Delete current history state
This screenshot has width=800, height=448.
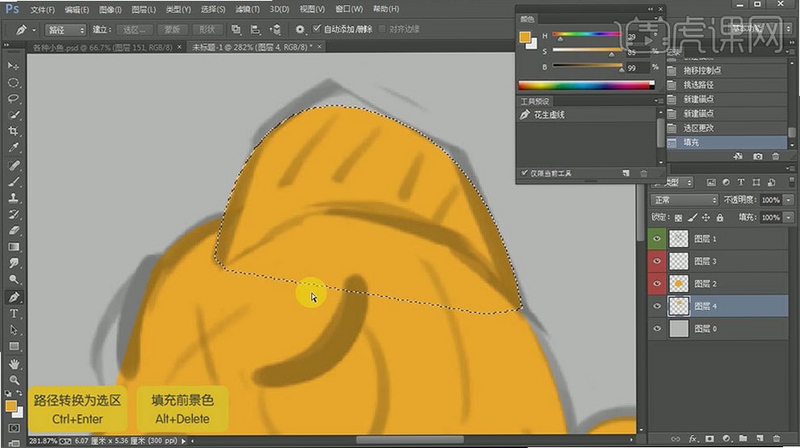point(776,156)
